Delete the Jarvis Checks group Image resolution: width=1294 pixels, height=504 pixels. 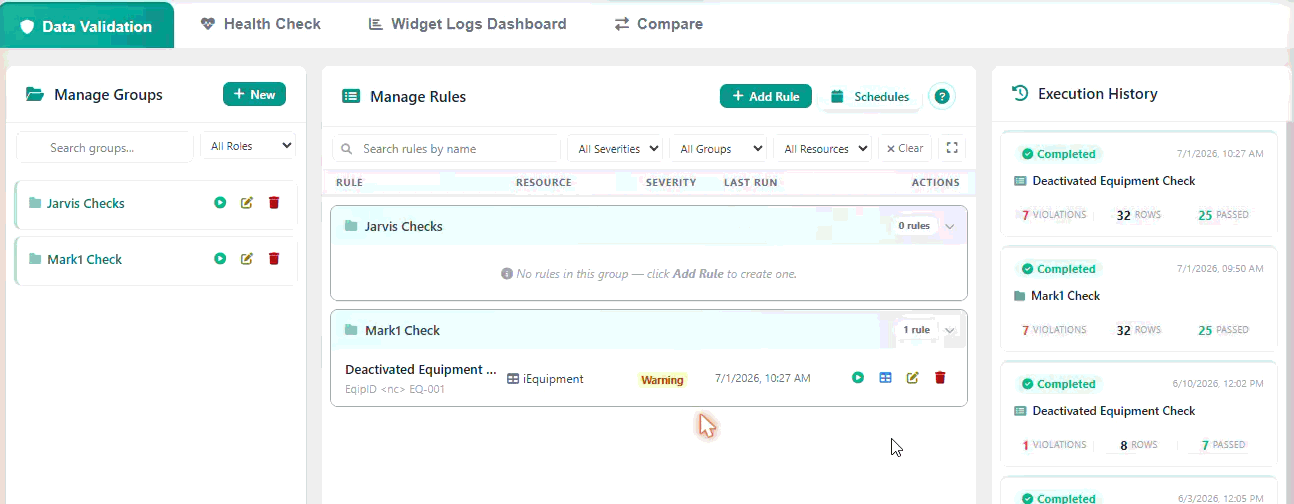(x=274, y=203)
